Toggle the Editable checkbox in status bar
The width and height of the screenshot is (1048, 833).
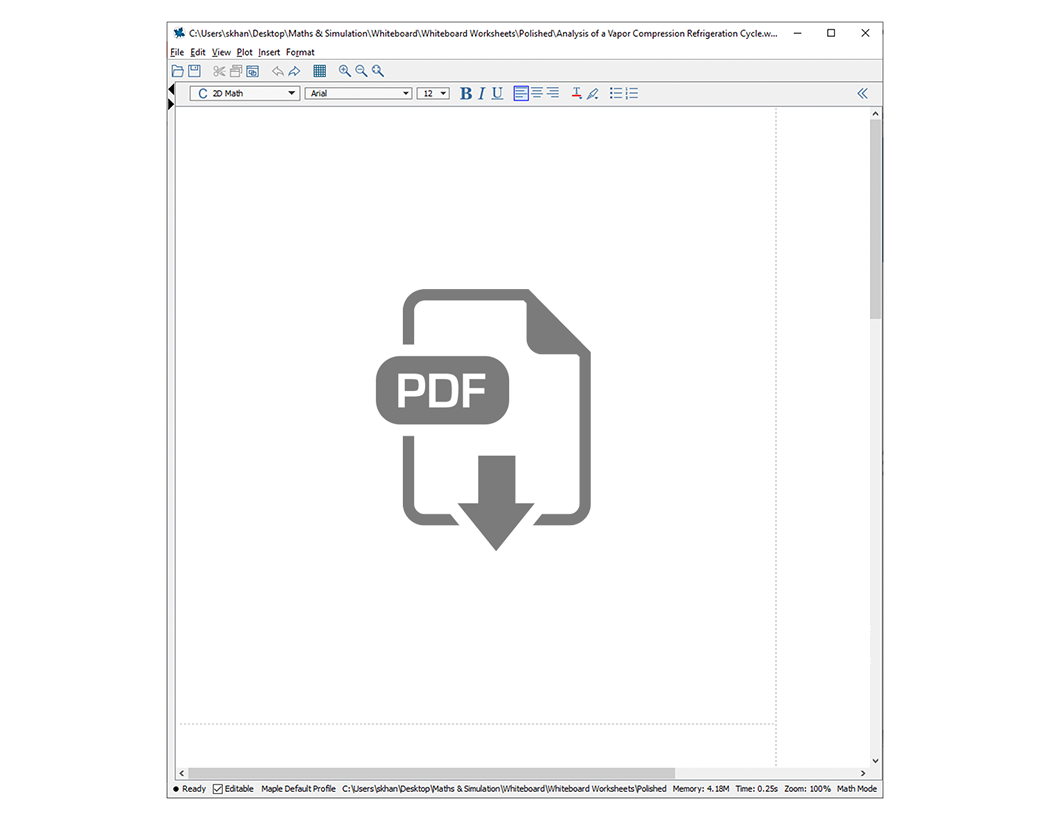pyautogui.click(x=218, y=789)
